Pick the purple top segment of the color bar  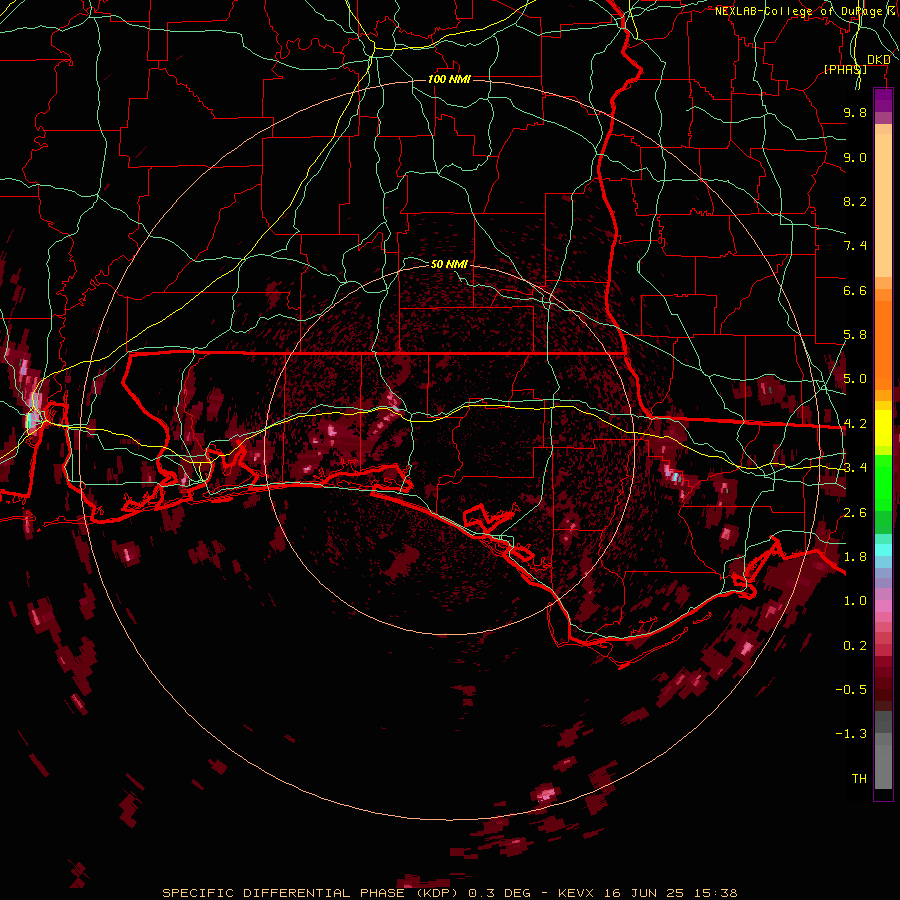click(x=883, y=101)
